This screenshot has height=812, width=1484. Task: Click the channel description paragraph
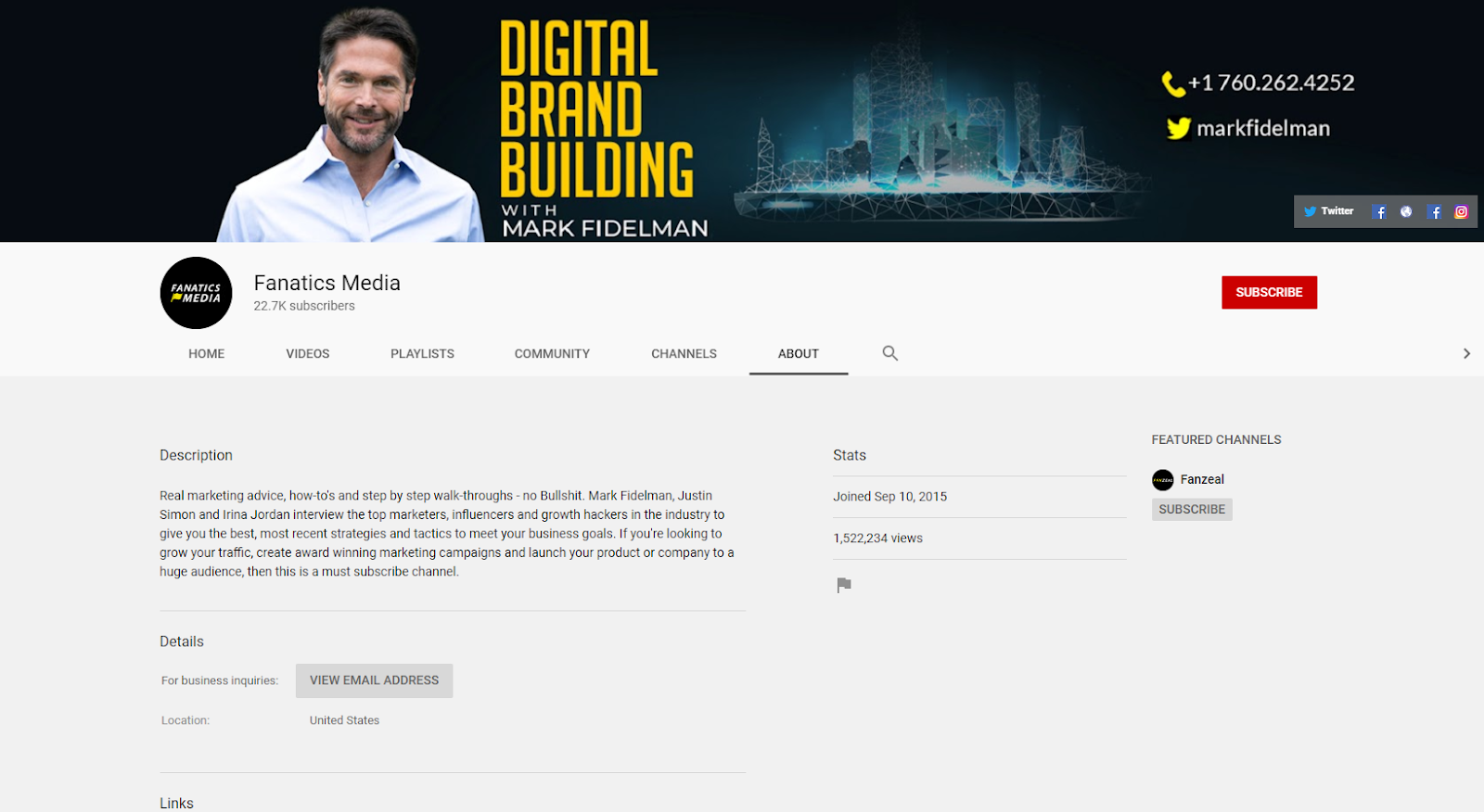[x=447, y=534]
